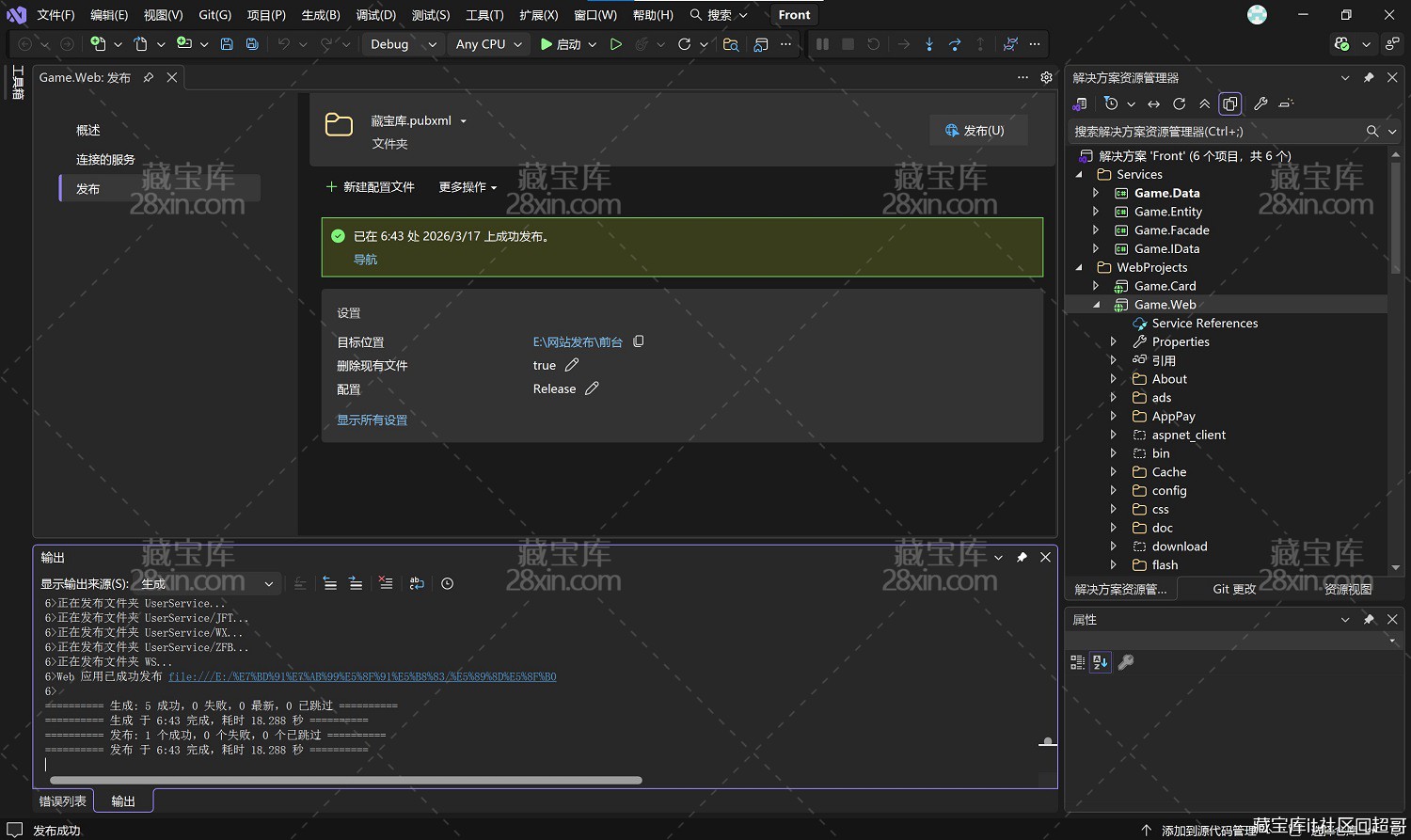Open the Debug configuration dropdown
The height and width of the screenshot is (840, 1411).
pos(403,44)
